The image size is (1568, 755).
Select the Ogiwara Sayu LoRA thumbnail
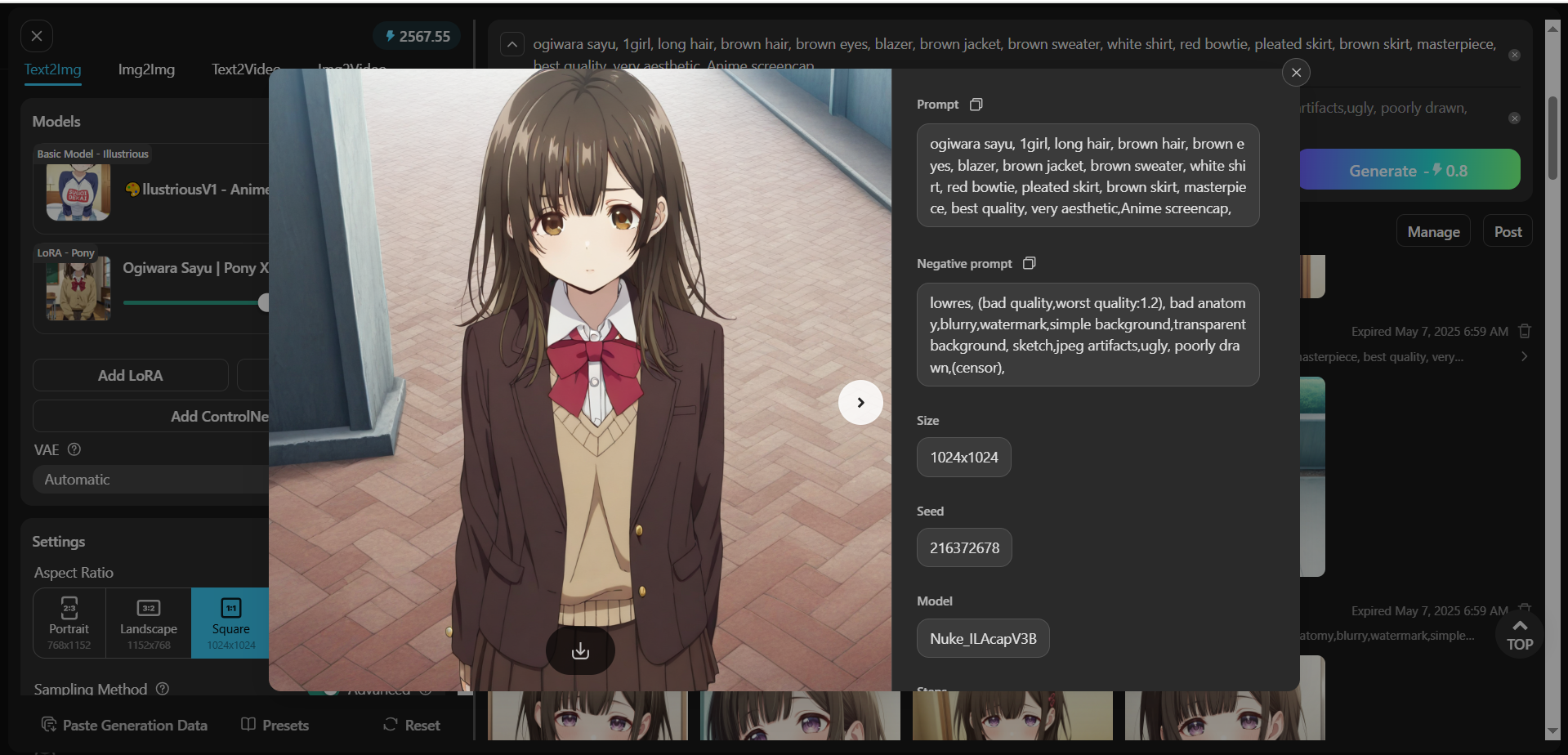click(78, 288)
